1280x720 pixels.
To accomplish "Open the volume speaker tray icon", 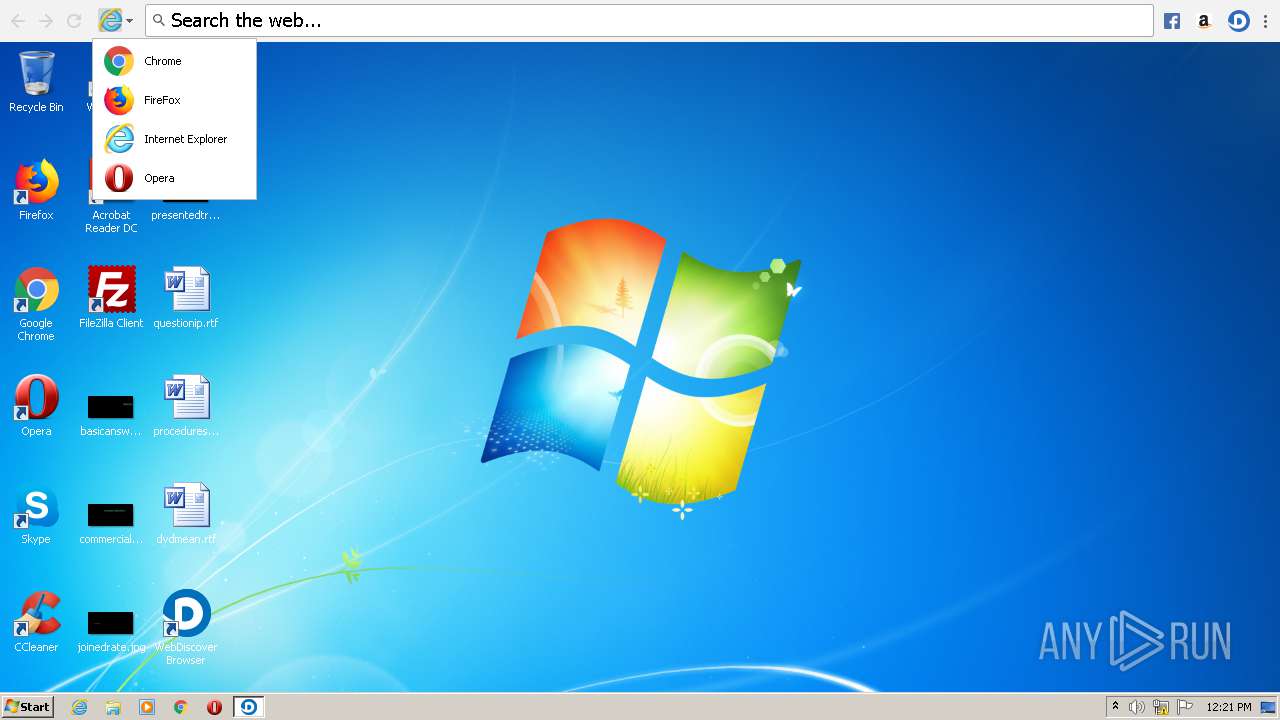I will [x=1137, y=707].
